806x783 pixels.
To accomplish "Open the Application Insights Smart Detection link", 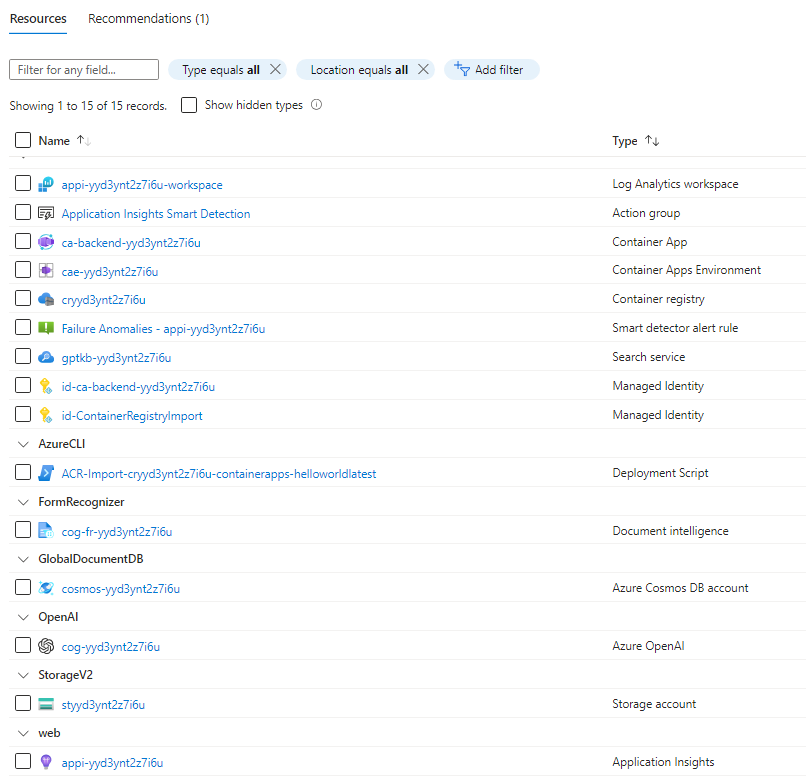I will 156,214.
